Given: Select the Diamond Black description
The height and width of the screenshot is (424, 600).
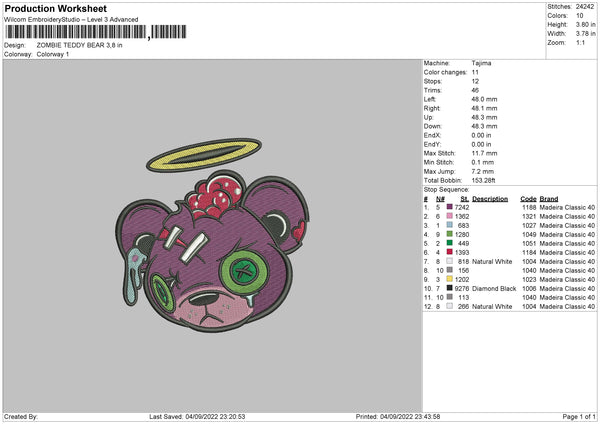Looking at the screenshot, I should 494,288.
